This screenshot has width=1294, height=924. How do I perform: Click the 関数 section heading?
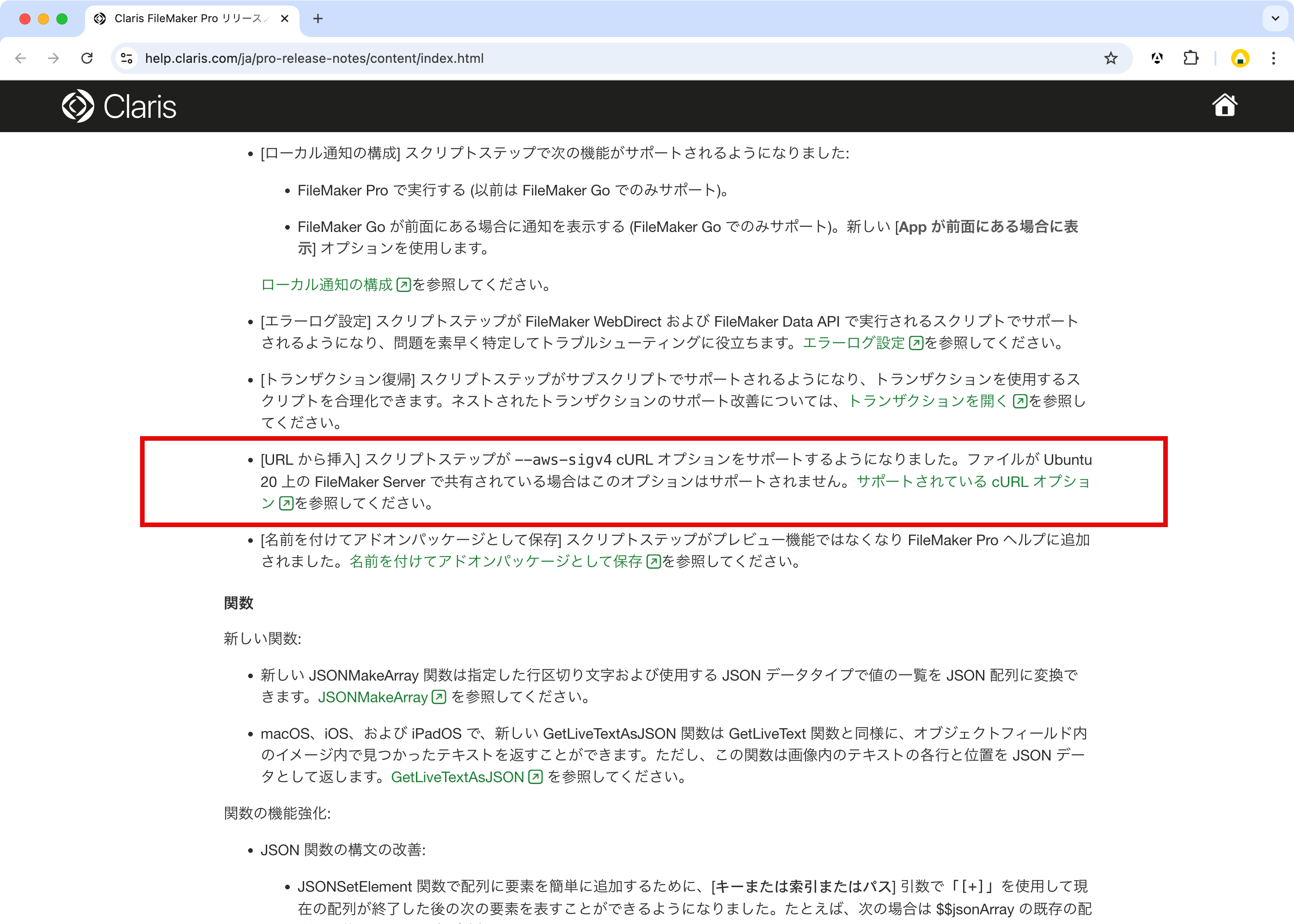tap(238, 603)
